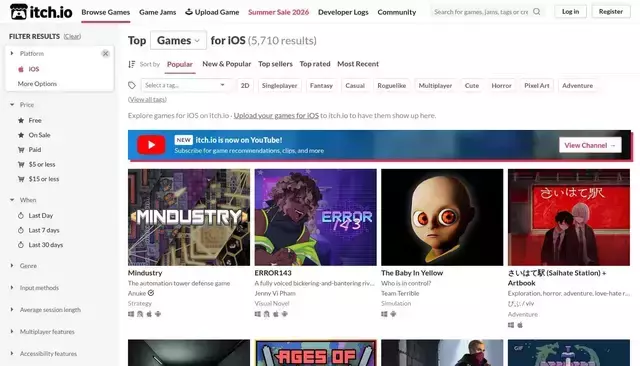640x366 pixels.
Task: Open More Options under Platform
Action: [x=37, y=84]
